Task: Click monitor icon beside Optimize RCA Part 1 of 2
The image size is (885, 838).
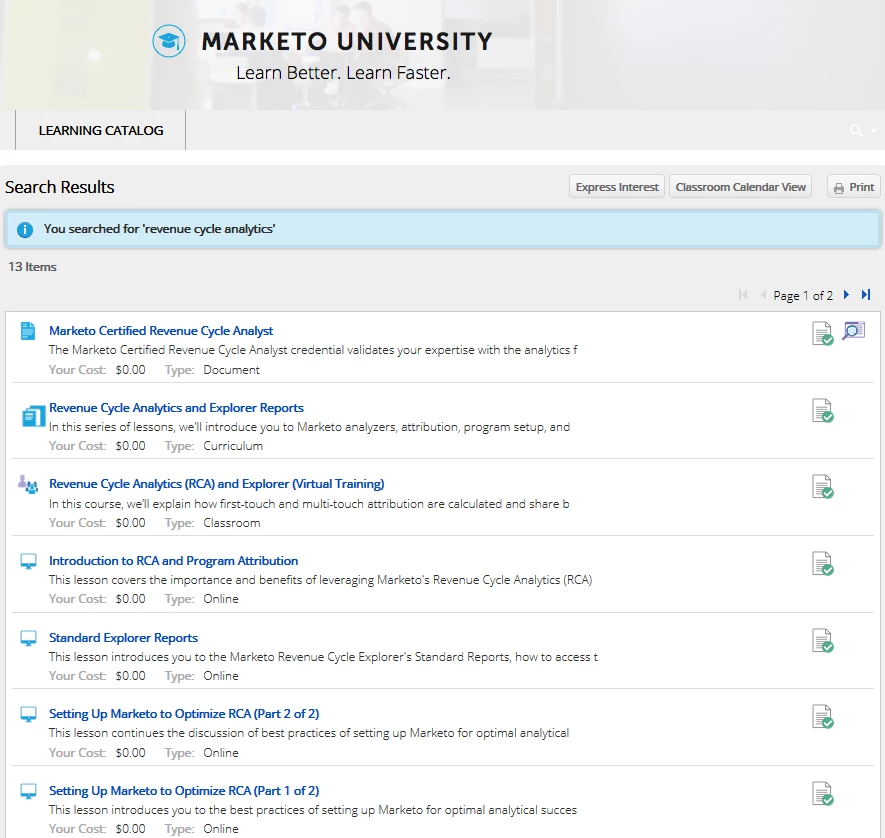Action: 28,791
